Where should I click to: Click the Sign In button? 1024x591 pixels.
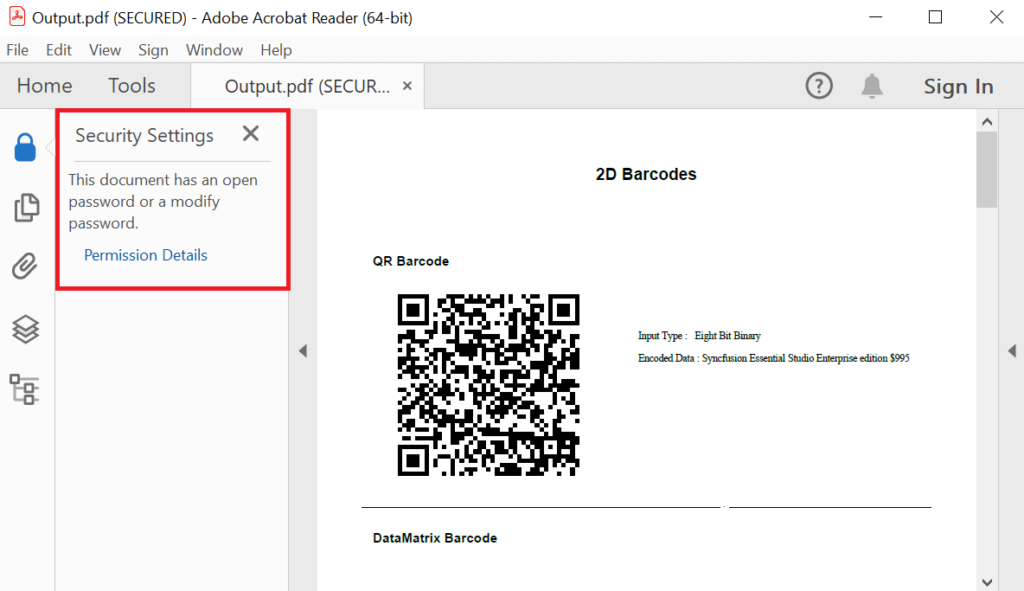click(957, 85)
